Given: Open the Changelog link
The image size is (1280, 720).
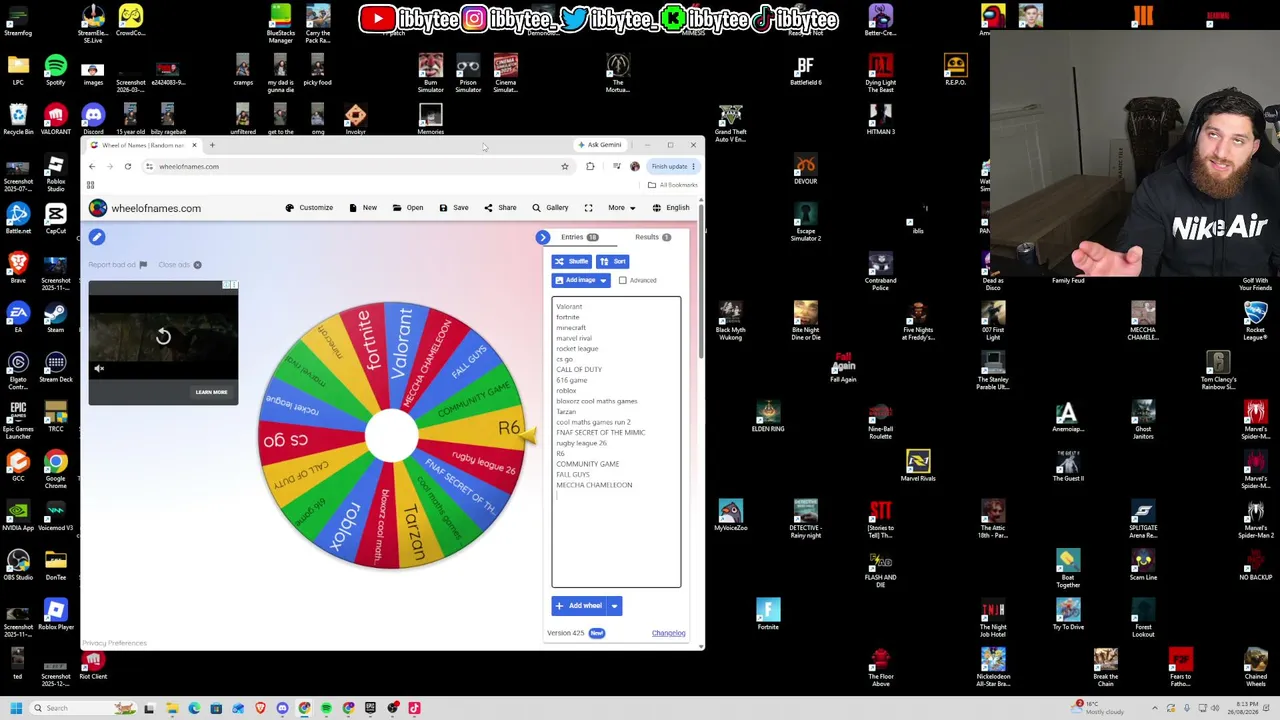Looking at the screenshot, I should [669, 633].
